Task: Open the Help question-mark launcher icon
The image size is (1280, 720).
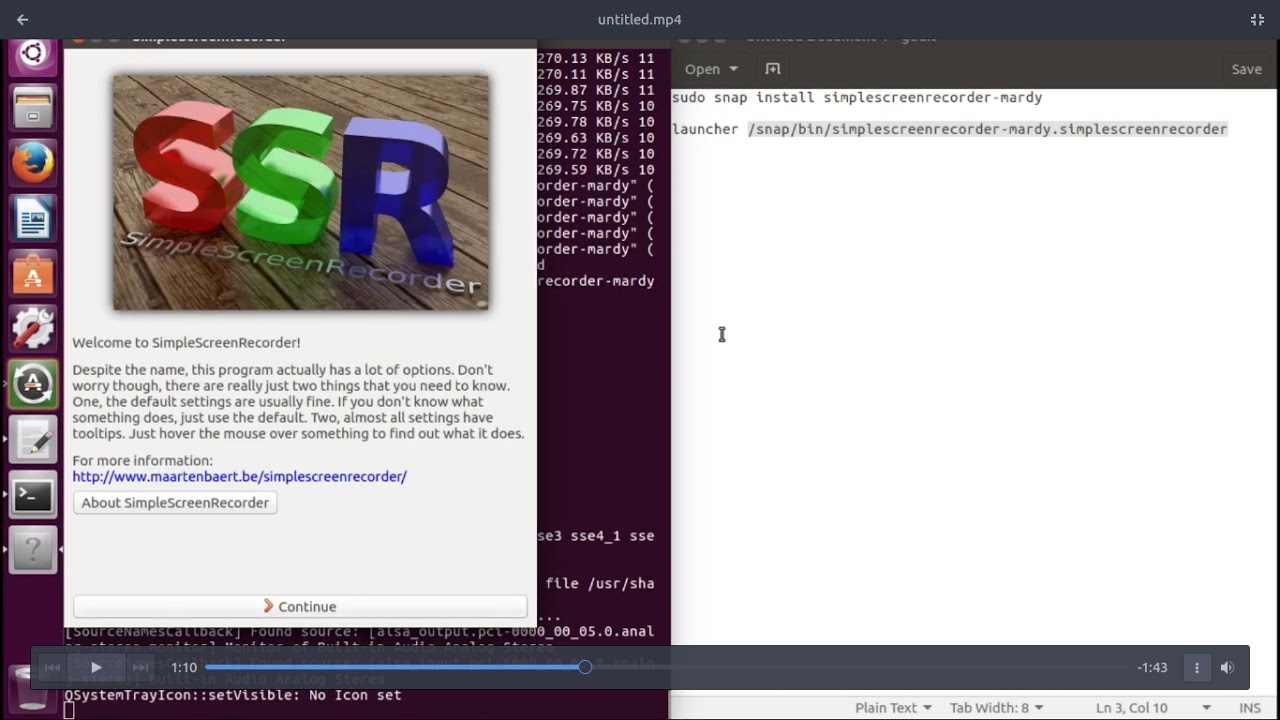Action: coord(33,549)
